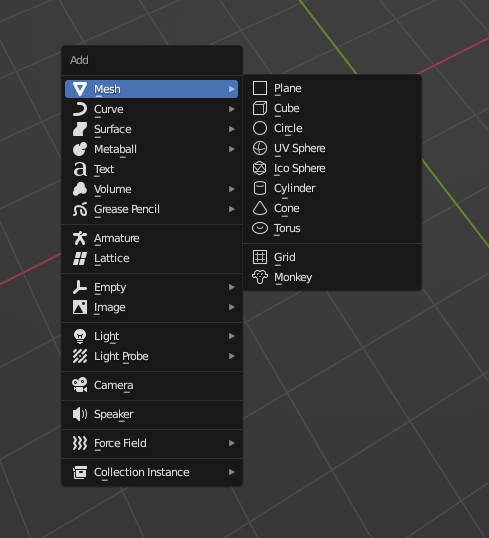Click the Grid mesh icon
Image resolution: width=489 pixels, height=538 pixels.
pyautogui.click(x=260, y=257)
